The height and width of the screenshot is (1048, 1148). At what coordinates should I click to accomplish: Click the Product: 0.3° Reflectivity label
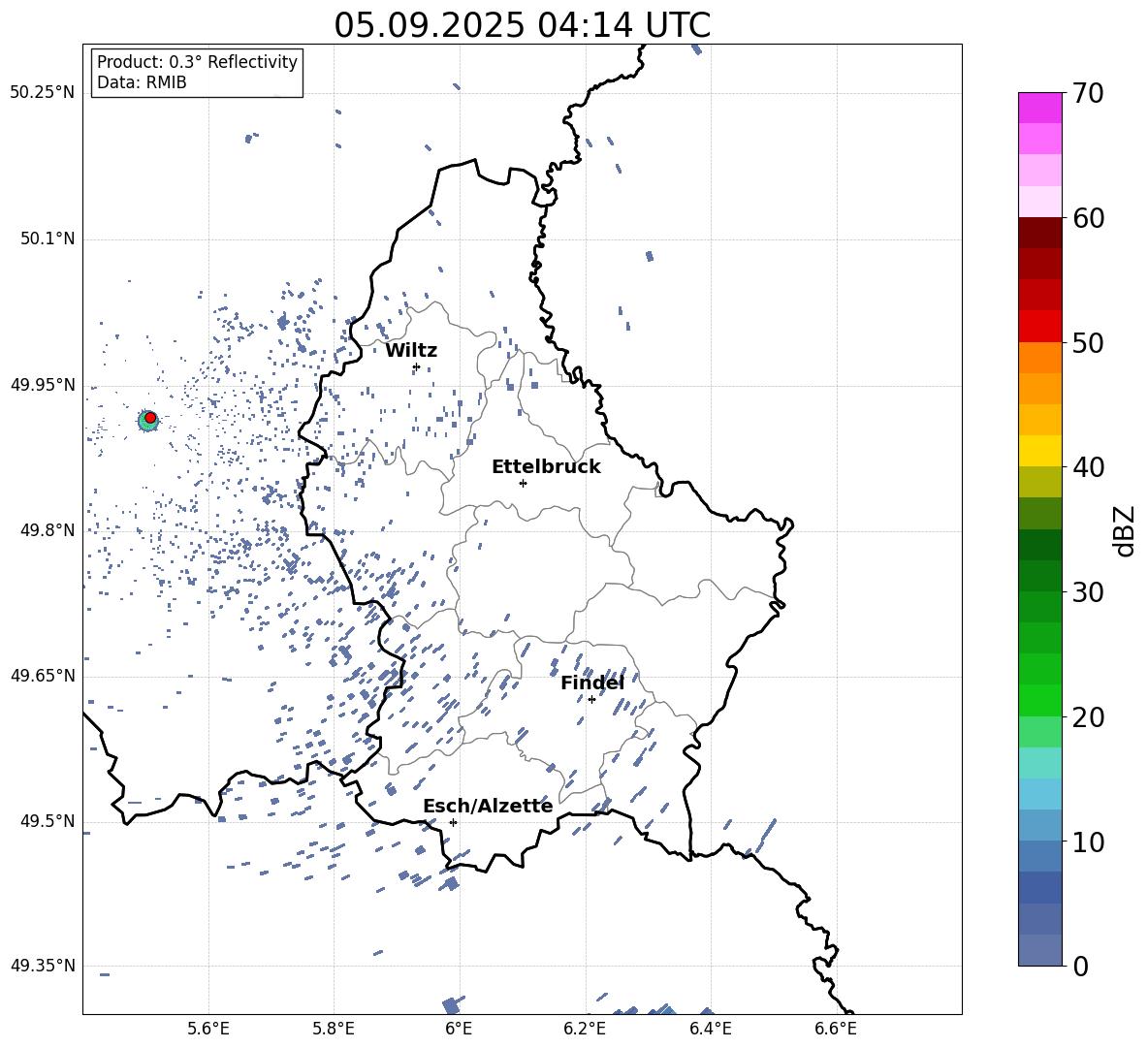point(197,62)
